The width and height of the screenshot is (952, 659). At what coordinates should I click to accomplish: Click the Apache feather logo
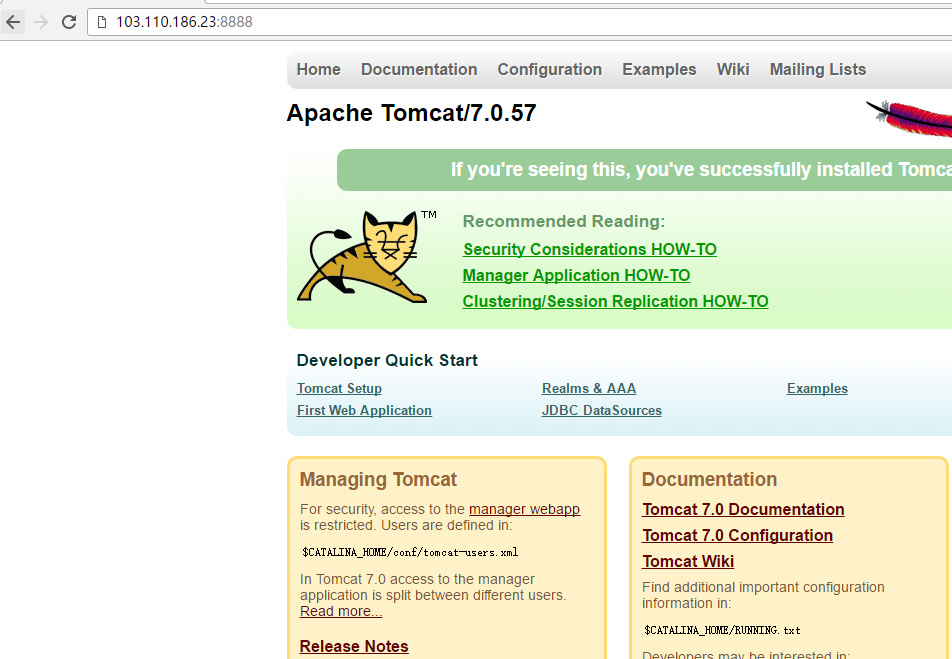point(908,119)
